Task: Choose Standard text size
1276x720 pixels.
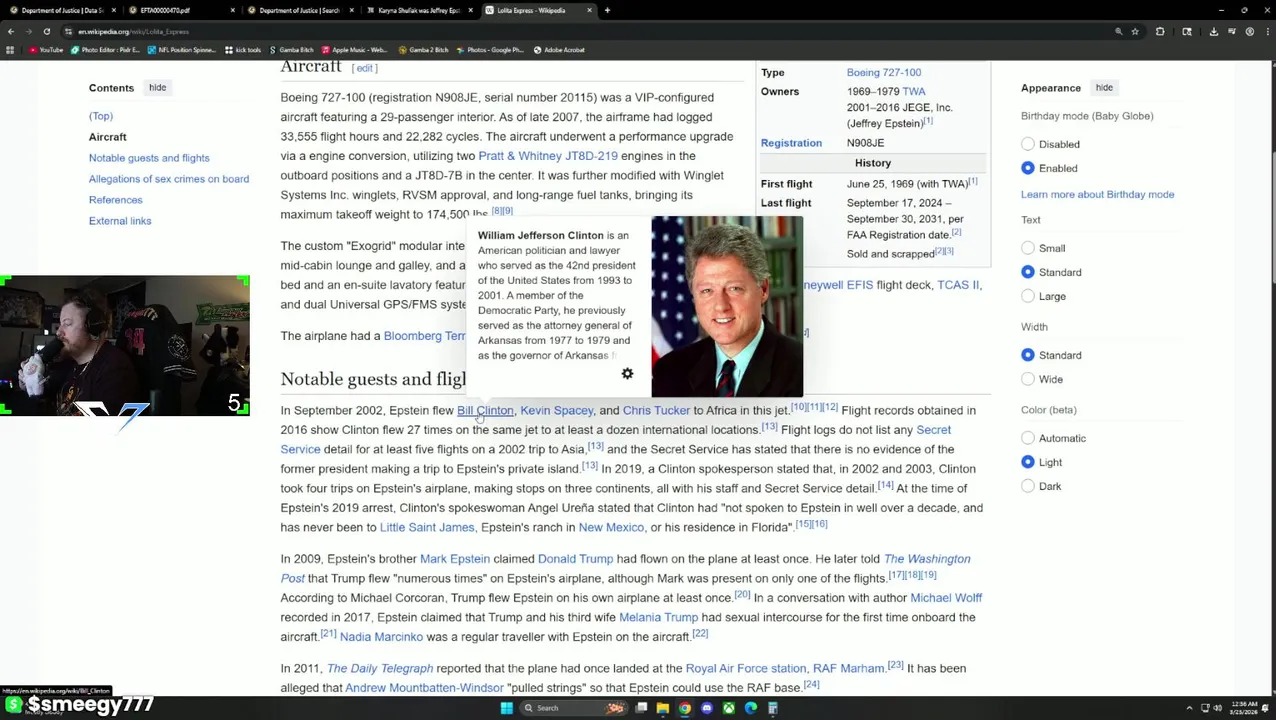Action: [x=1027, y=272]
